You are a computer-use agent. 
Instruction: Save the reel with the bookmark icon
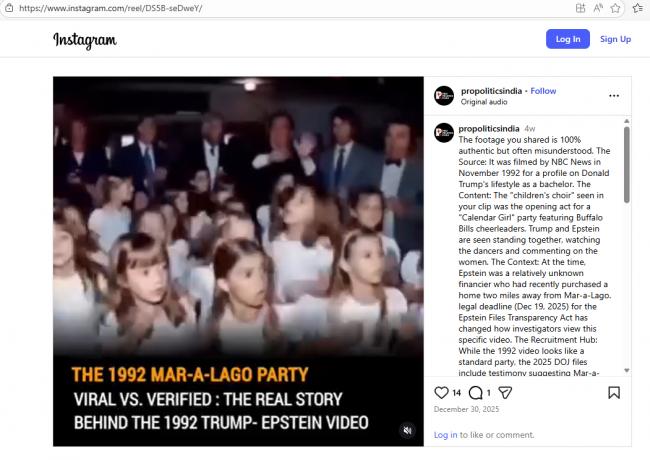tap(614, 392)
